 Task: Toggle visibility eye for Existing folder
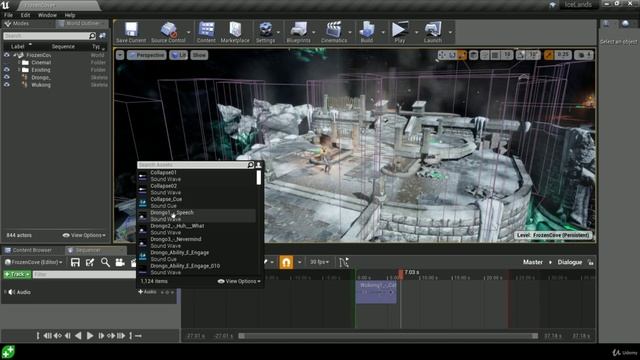click(7, 70)
